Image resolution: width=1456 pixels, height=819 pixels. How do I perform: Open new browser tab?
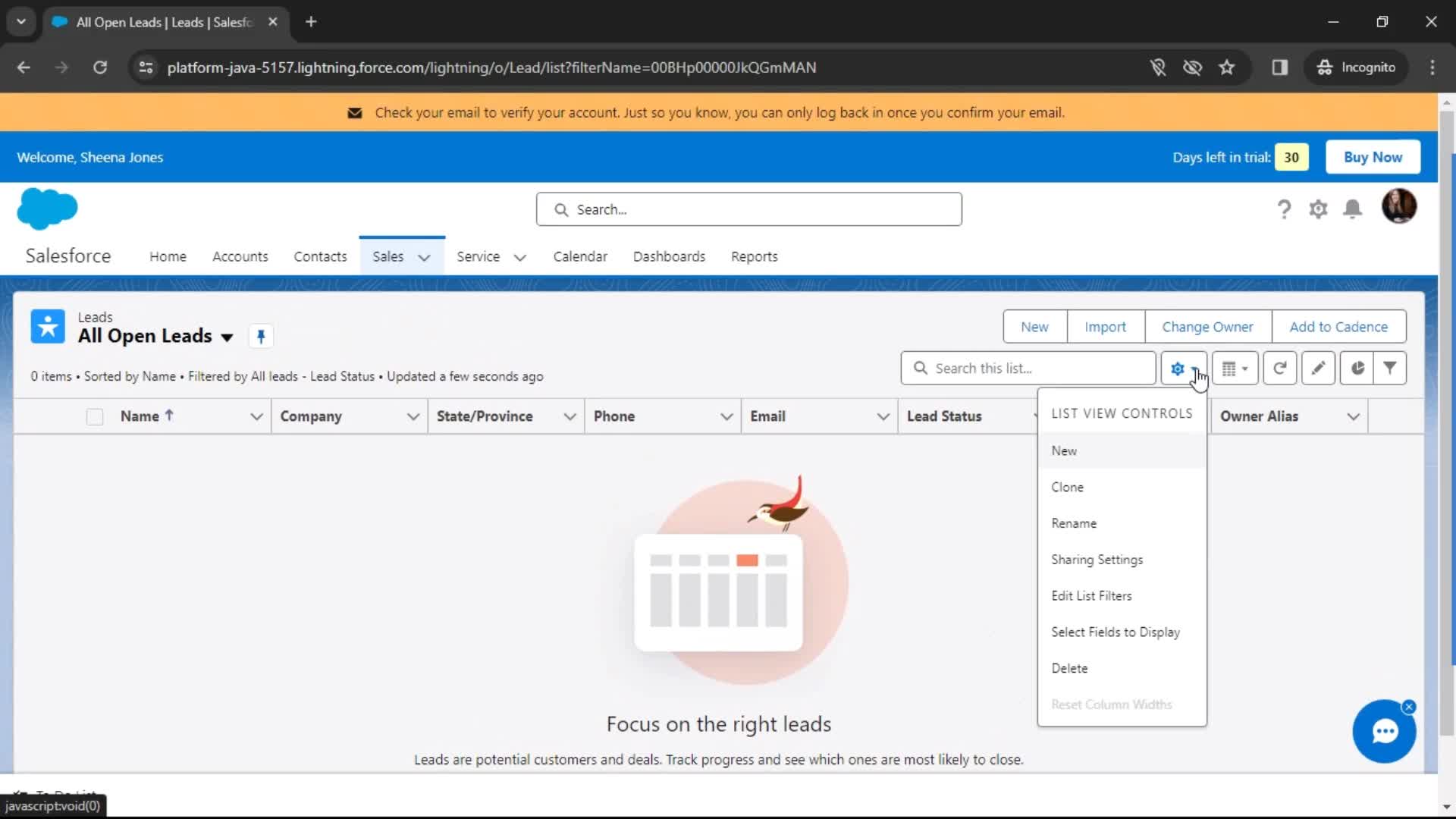pyautogui.click(x=311, y=22)
